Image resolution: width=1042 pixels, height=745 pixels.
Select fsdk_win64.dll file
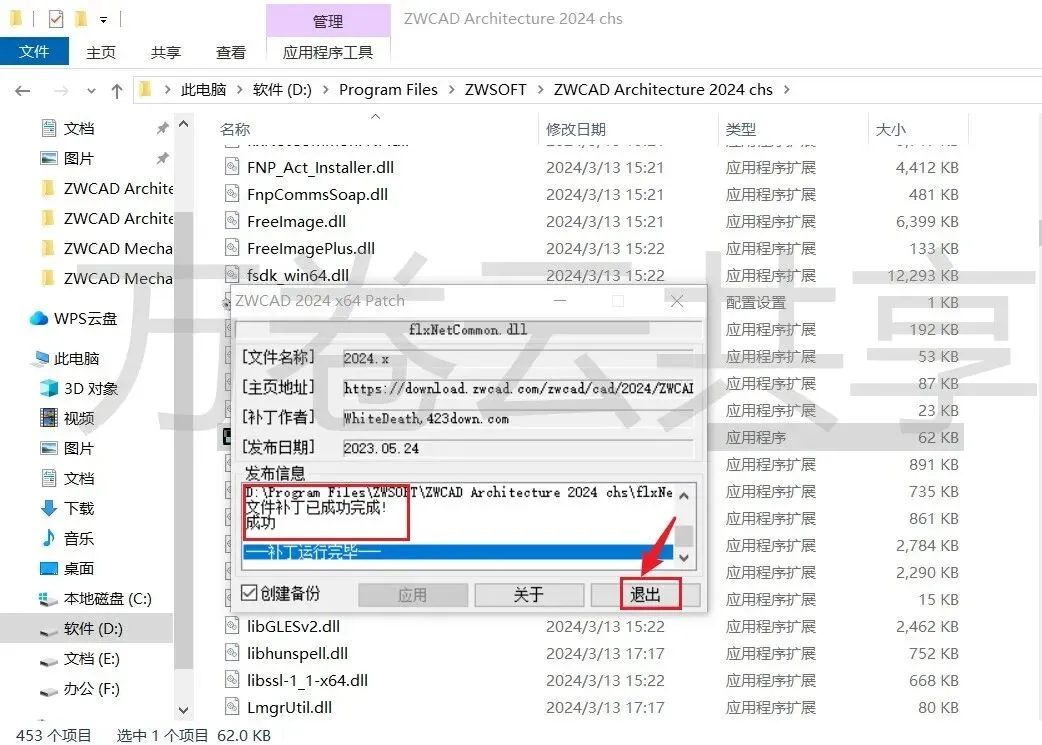298,275
